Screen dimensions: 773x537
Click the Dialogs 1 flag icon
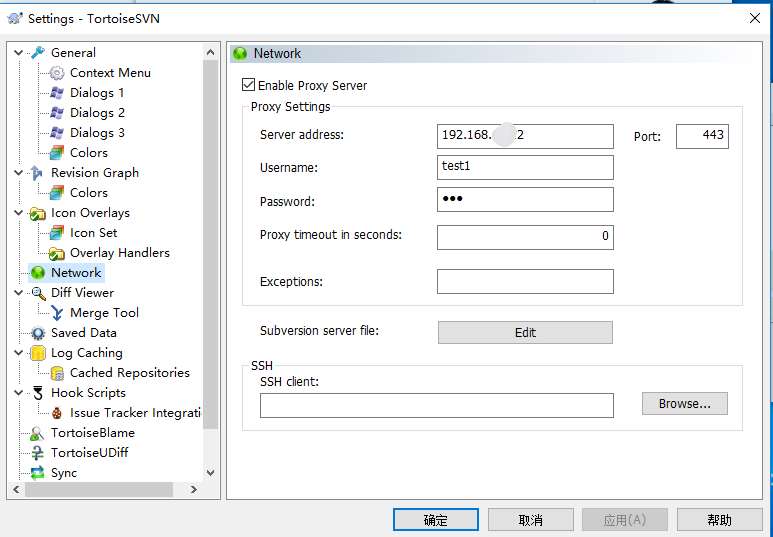point(57,93)
